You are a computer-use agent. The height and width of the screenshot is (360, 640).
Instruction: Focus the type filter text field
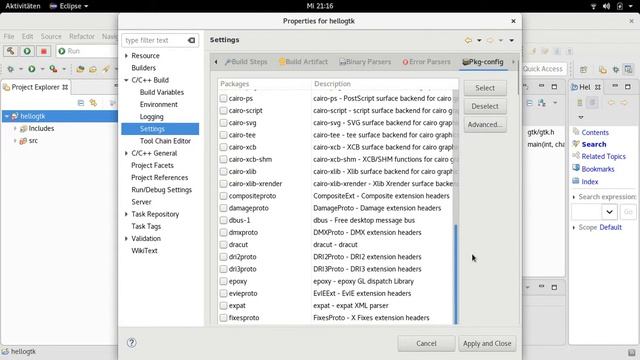click(x=154, y=40)
